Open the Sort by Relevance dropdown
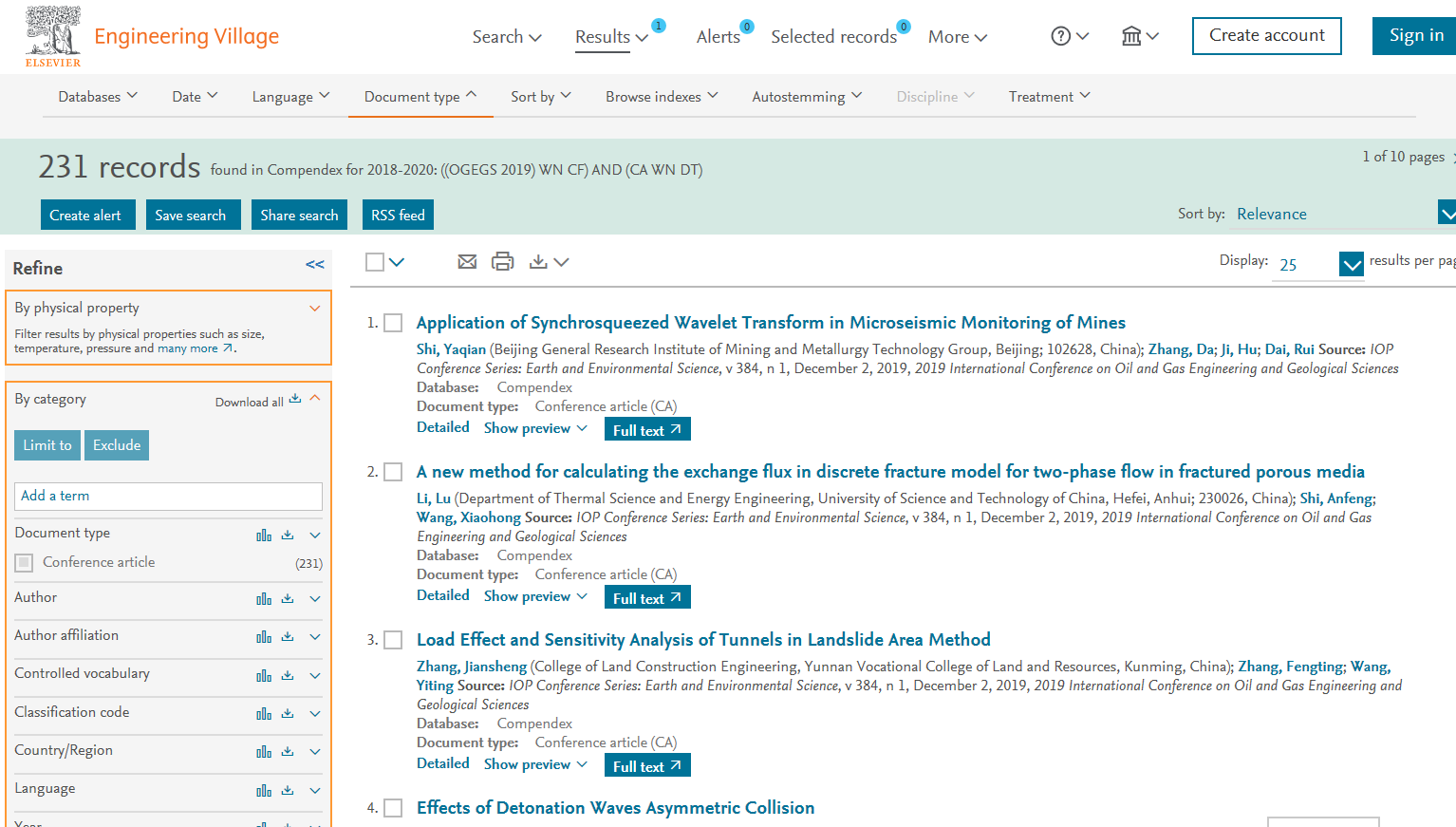Image resolution: width=1456 pixels, height=827 pixels. click(x=1345, y=215)
